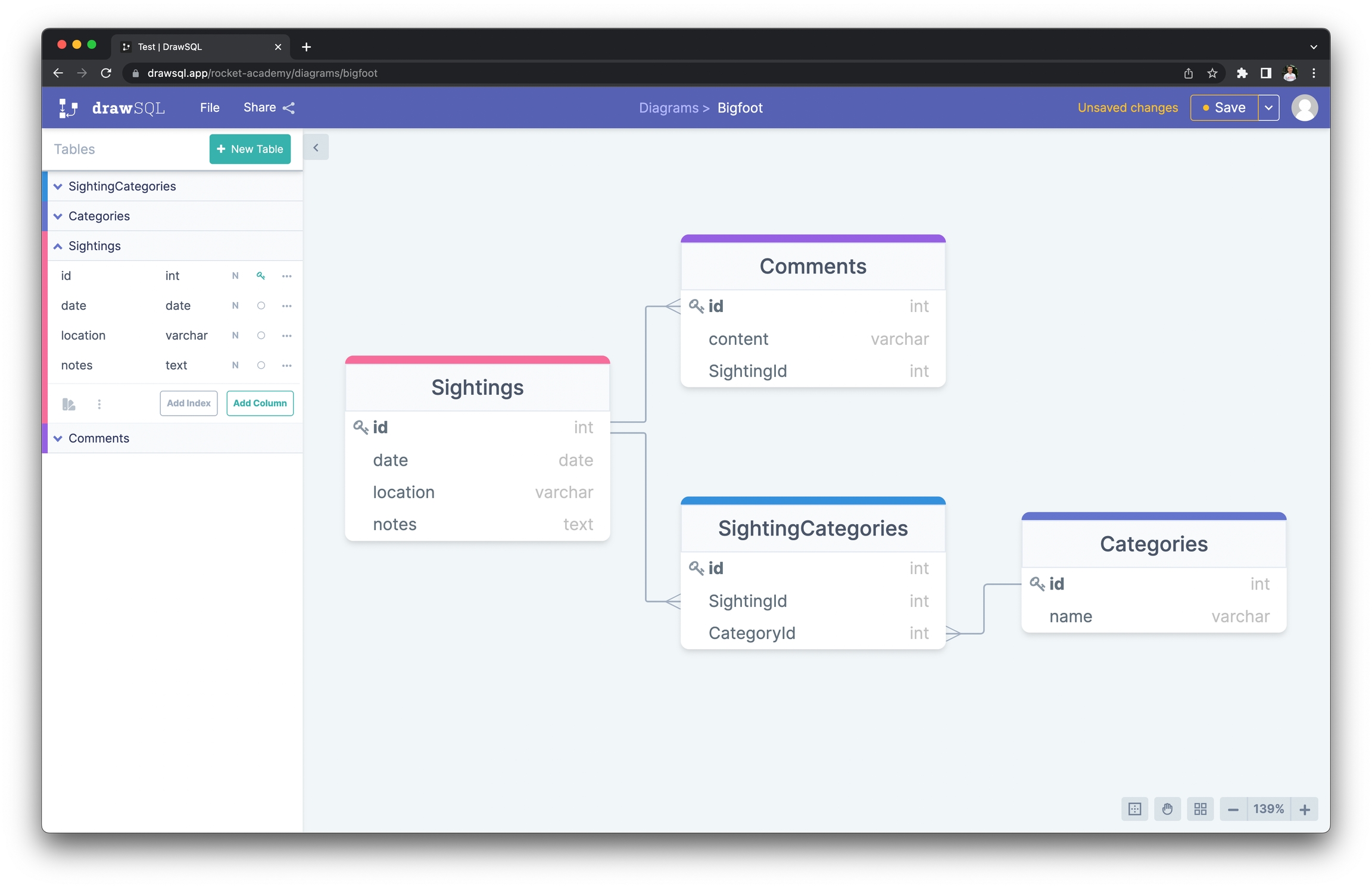The width and height of the screenshot is (1372, 888).
Task: Open the Save dropdown arrow
Action: pyautogui.click(x=1268, y=108)
